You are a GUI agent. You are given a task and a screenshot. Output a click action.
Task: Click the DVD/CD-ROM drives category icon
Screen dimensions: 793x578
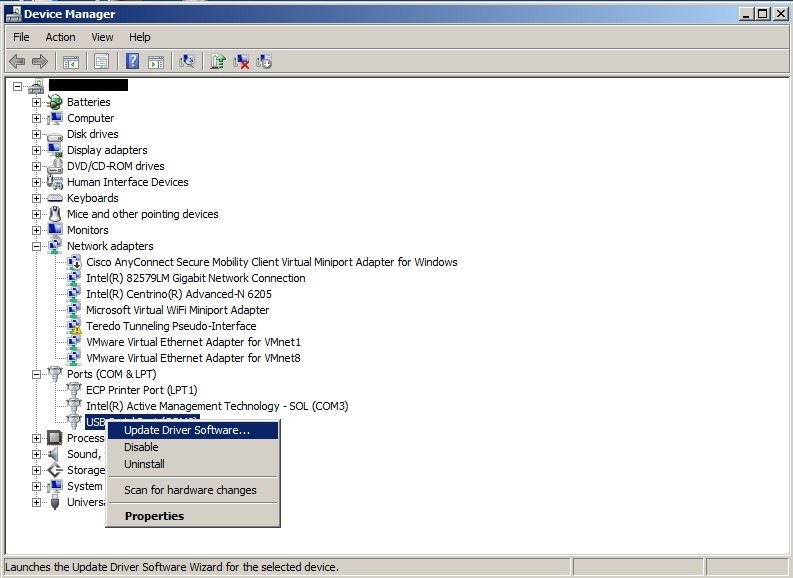pyautogui.click(x=55, y=166)
